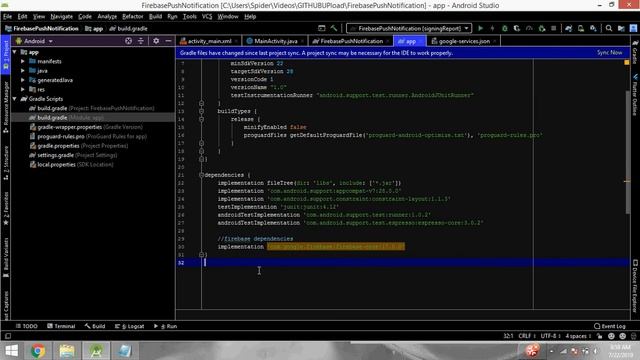Collapse the Gradle Scripts node
Viewport: 640px width, 360px height.
pos(15,99)
